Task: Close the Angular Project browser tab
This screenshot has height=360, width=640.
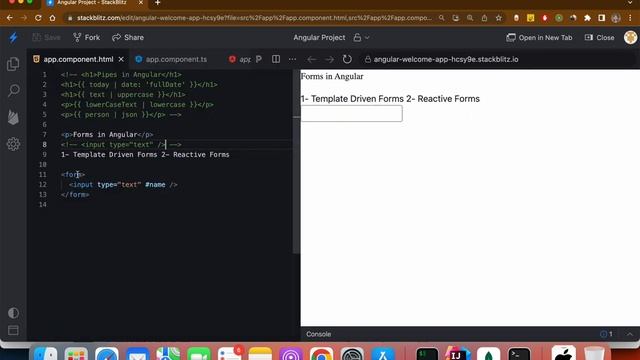Action: (141, 3)
